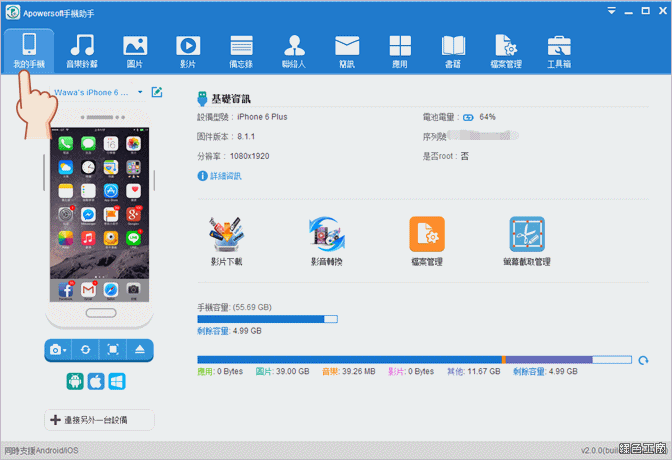This screenshot has width=672, height=460.
Task: Click the Windows platform icon
Action: pyautogui.click(x=117, y=381)
